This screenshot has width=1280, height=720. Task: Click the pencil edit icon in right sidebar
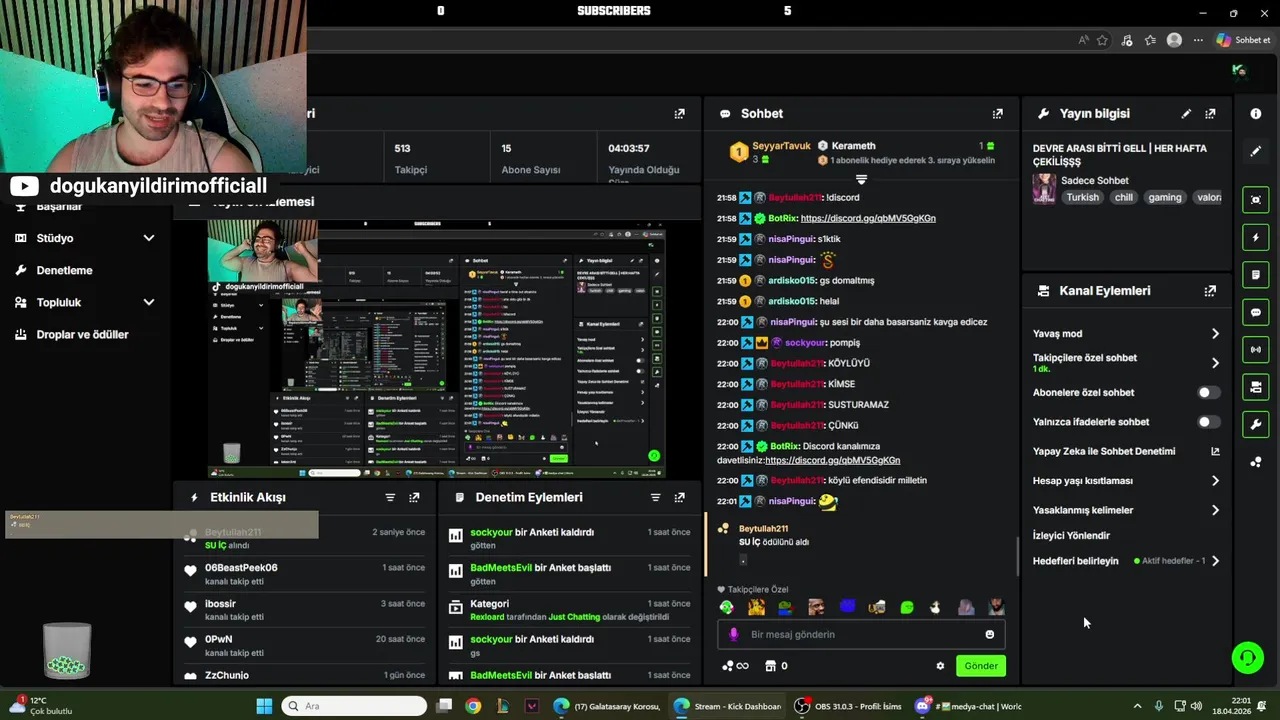[1256, 151]
